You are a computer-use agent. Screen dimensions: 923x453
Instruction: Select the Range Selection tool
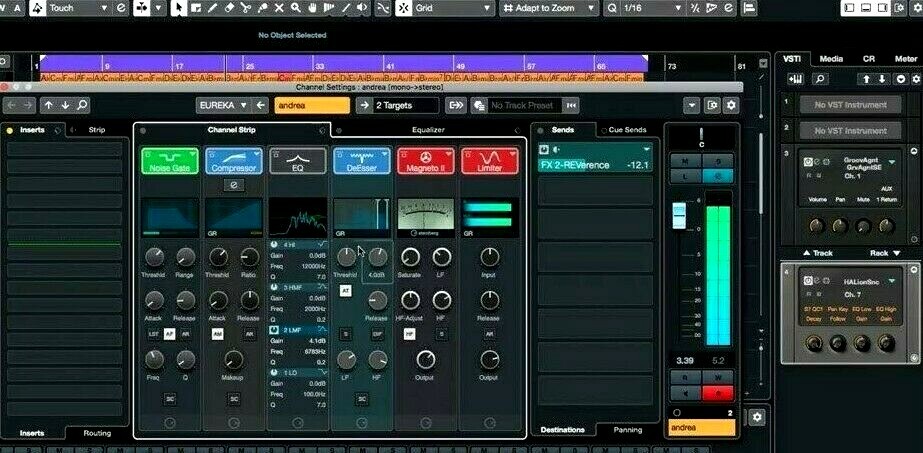point(195,8)
